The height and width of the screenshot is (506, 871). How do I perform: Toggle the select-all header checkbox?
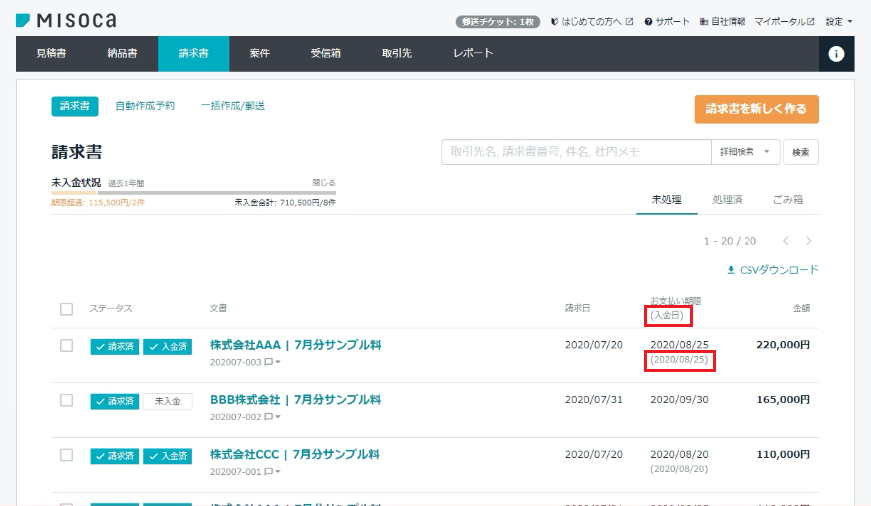(x=67, y=309)
